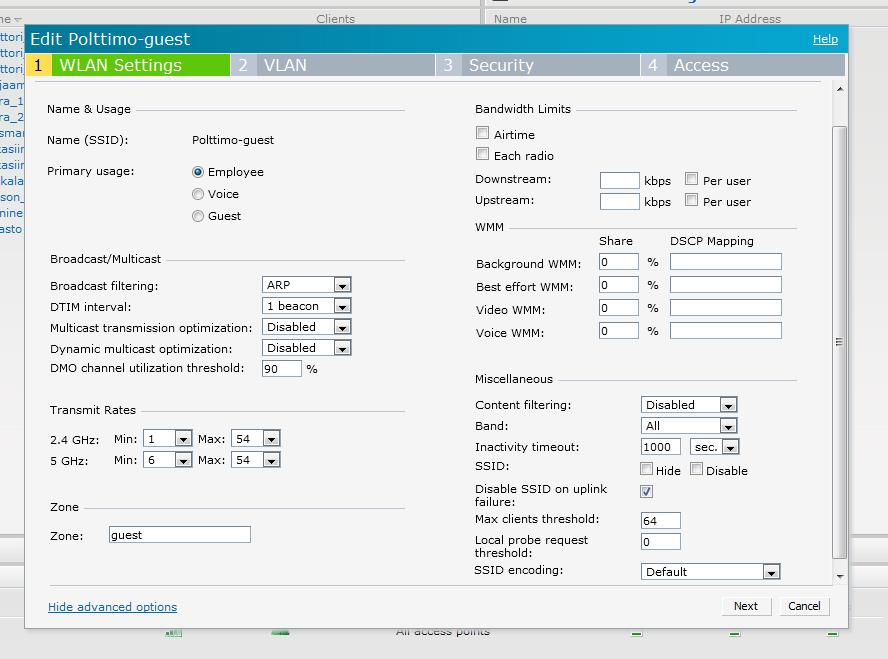Tick Per user for Upstream
The width and height of the screenshot is (888, 659).
point(691,200)
